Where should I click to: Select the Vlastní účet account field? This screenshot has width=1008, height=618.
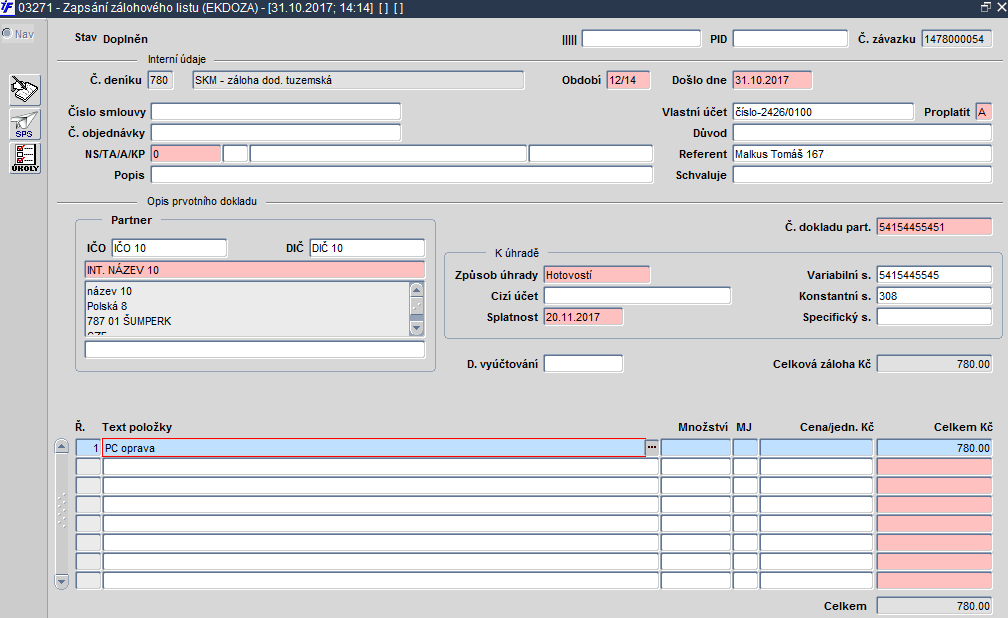click(x=823, y=112)
